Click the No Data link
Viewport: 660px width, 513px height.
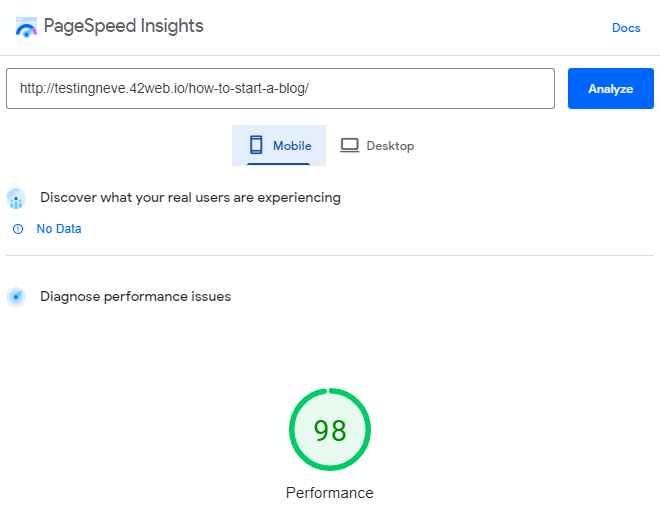(59, 229)
